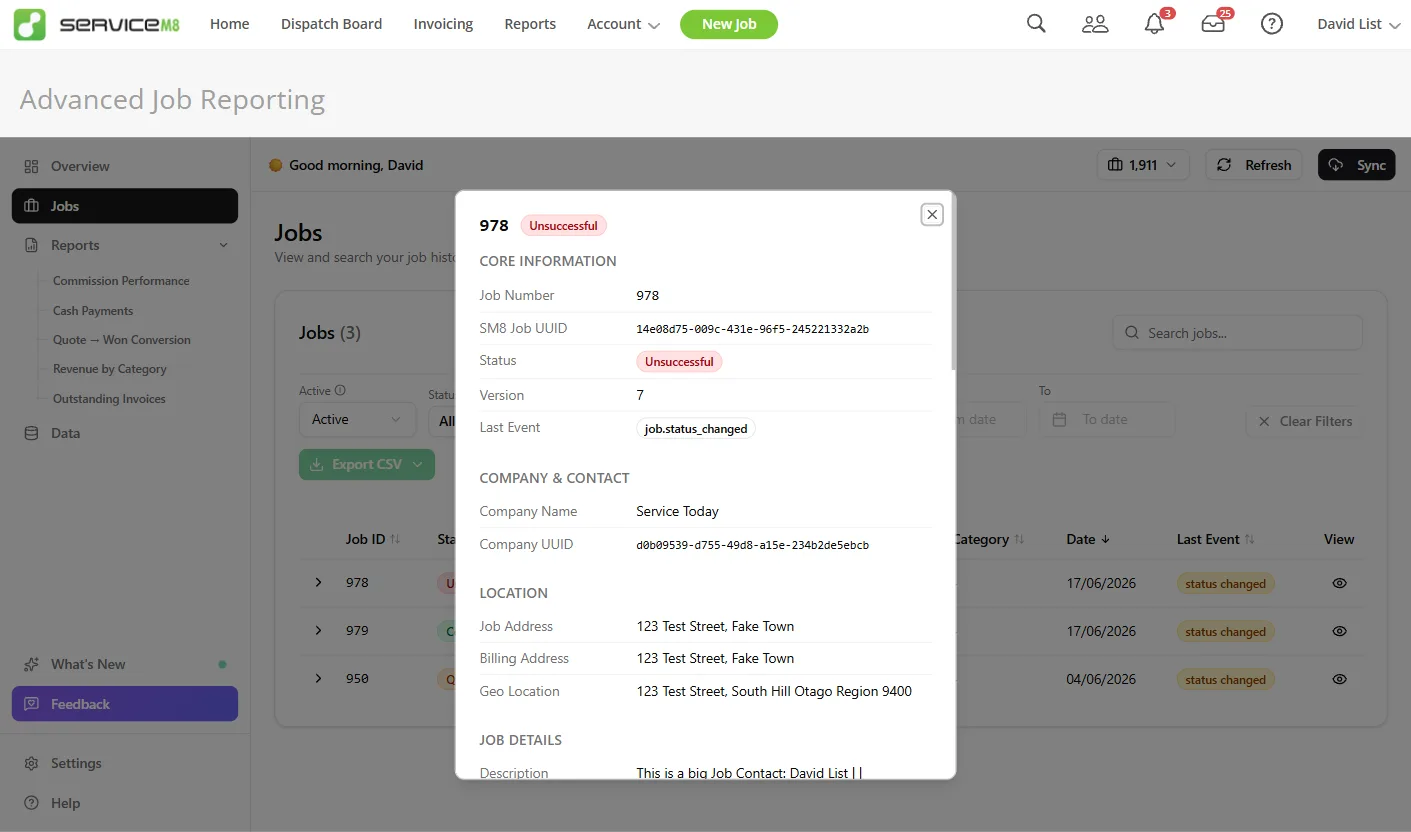Sort by Date column header

pyautogui.click(x=1088, y=539)
